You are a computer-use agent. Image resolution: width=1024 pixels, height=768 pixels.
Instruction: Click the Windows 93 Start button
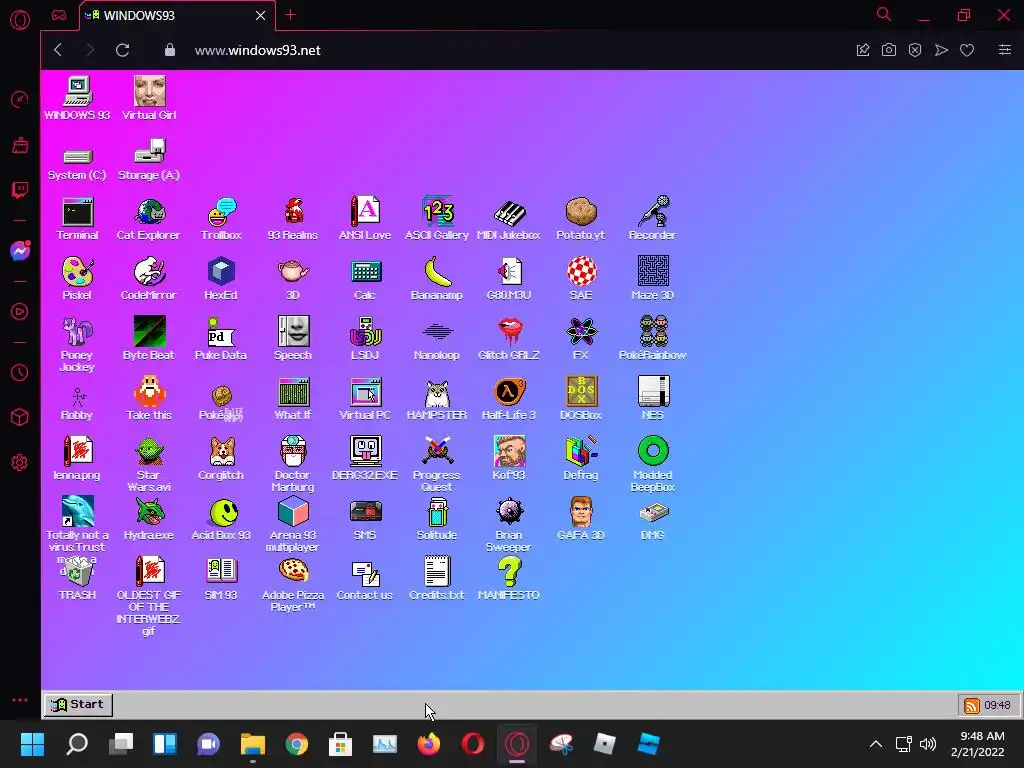78,705
